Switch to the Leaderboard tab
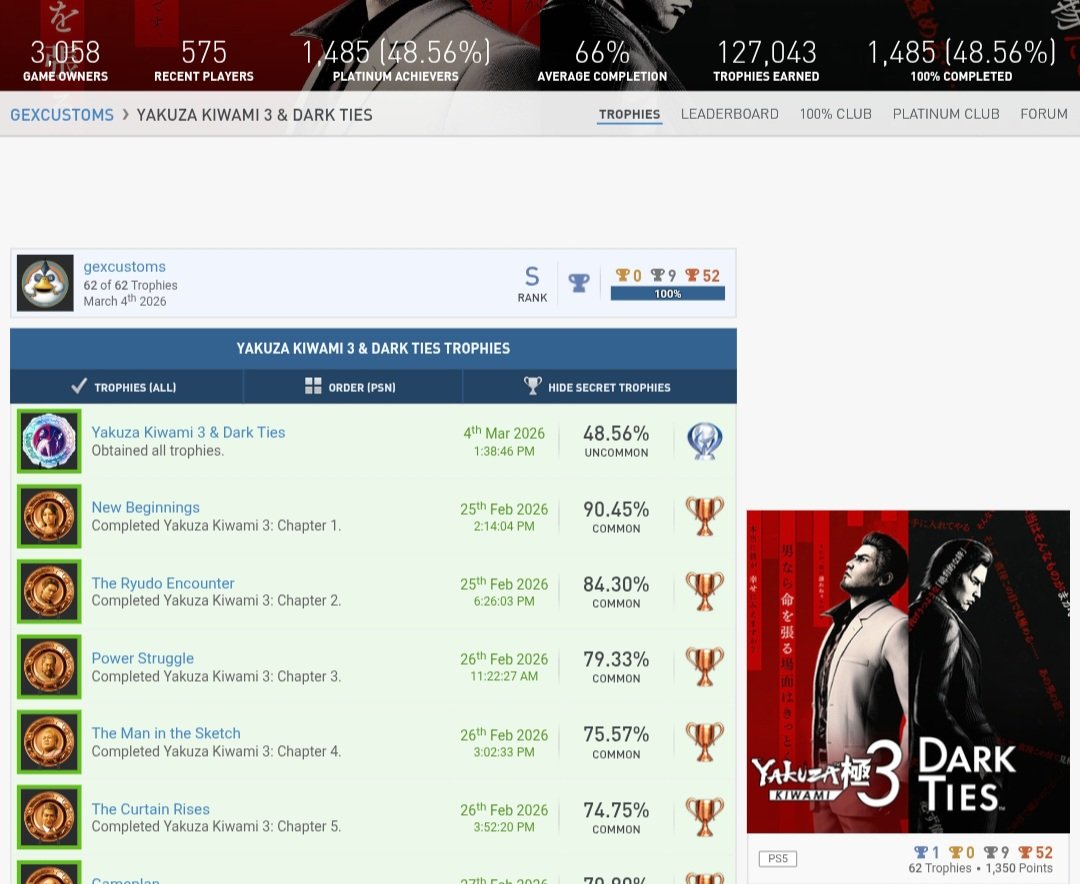The width and height of the screenshot is (1080, 884). click(x=729, y=114)
